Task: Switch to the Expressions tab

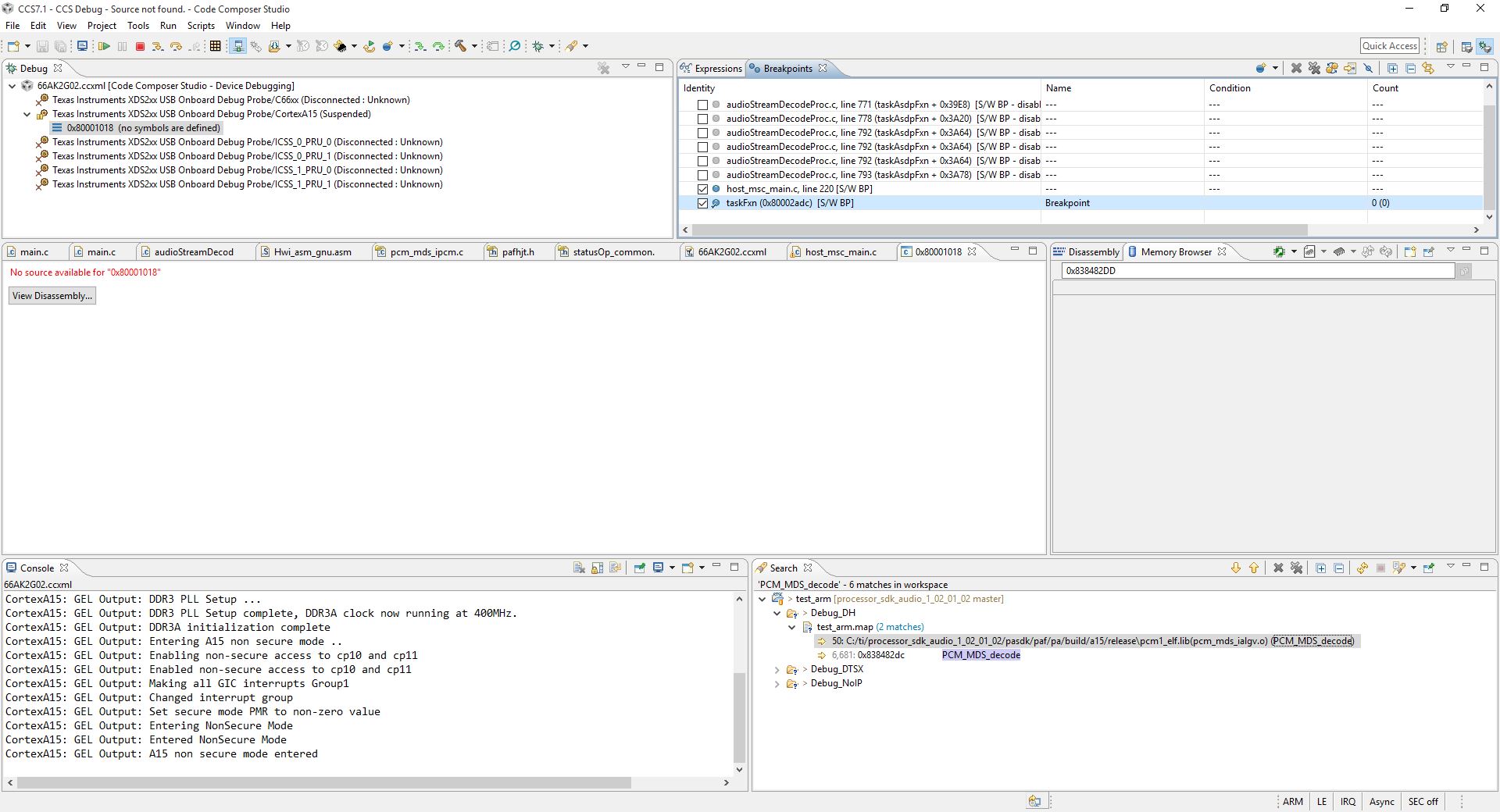Action: pyautogui.click(x=711, y=69)
